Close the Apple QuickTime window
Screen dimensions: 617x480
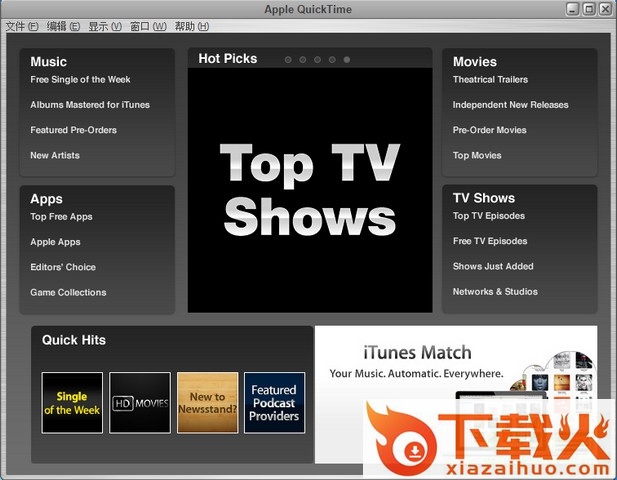605,9
